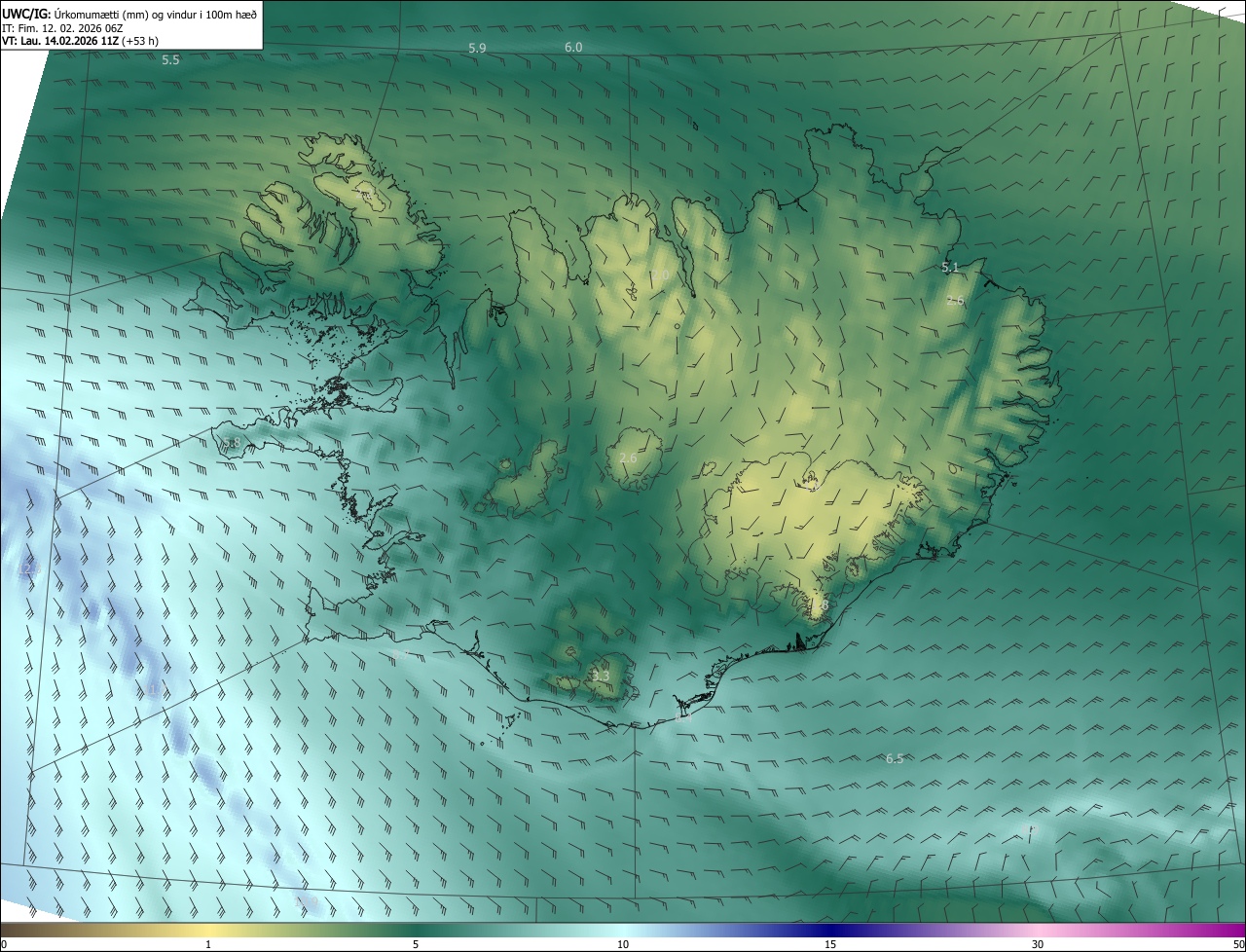Click the 1 tick on the color scale
The width and height of the screenshot is (1246, 952).
(208, 944)
